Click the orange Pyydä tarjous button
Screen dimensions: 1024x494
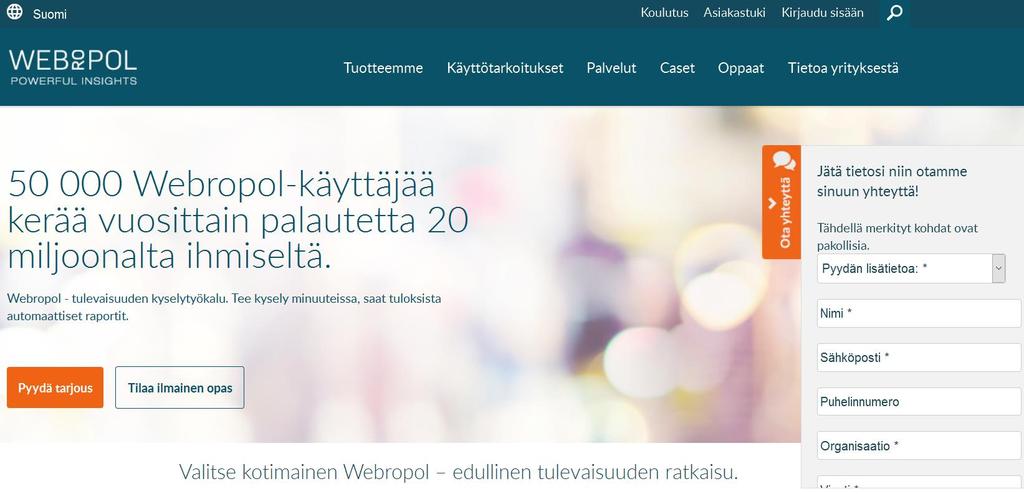55,387
